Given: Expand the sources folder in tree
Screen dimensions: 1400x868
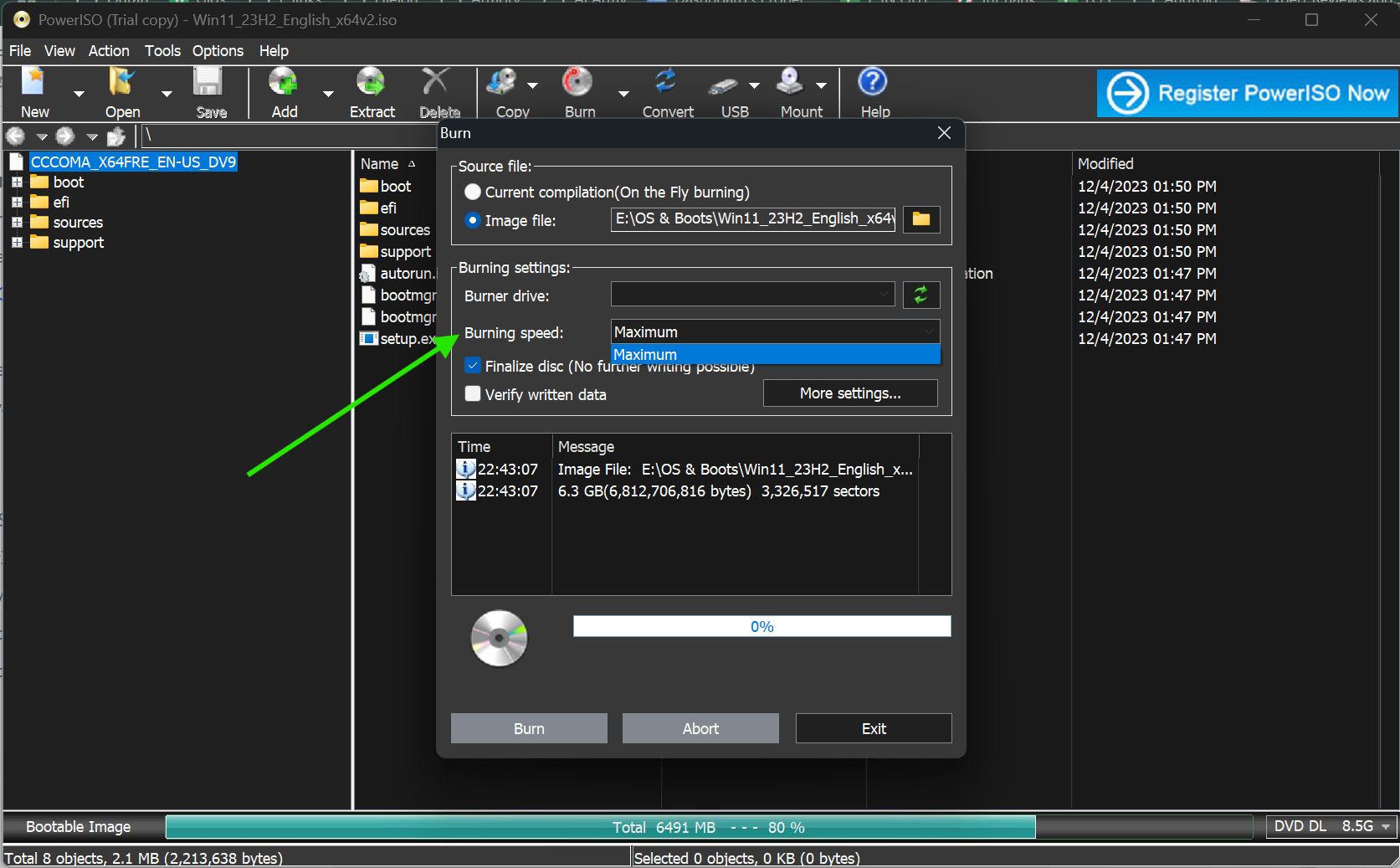Looking at the screenshot, I should 17,223.
